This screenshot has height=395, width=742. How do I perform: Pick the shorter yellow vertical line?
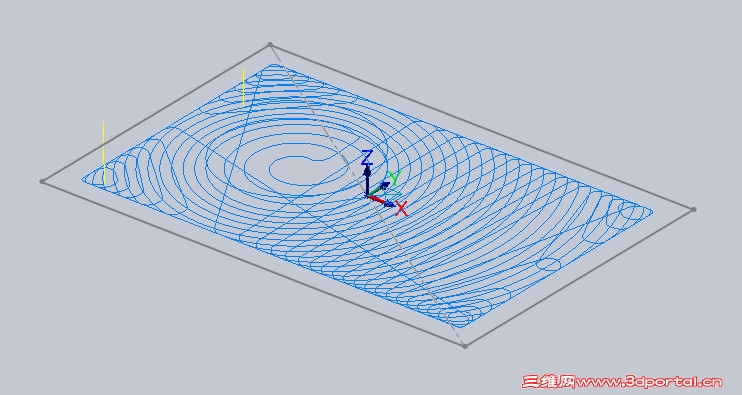[x=243, y=87]
